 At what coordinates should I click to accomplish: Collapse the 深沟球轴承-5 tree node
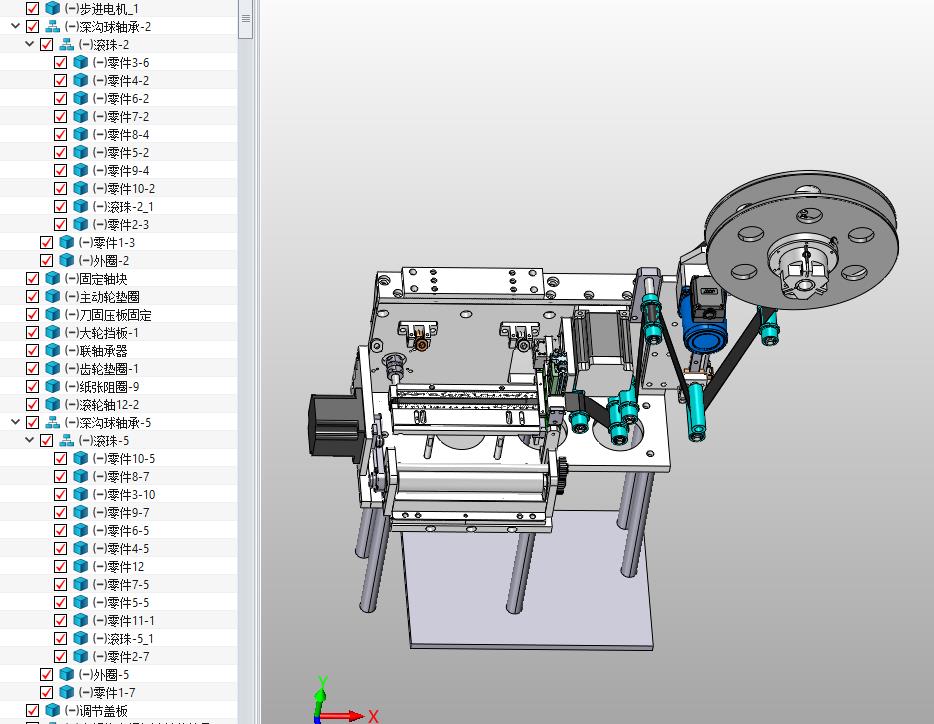[15, 422]
